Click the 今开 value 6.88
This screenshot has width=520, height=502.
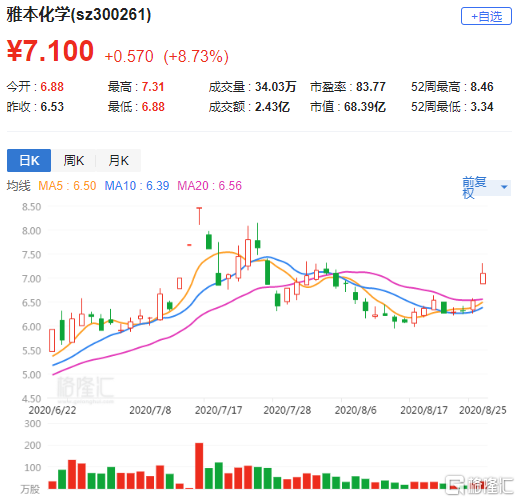pos(52,87)
